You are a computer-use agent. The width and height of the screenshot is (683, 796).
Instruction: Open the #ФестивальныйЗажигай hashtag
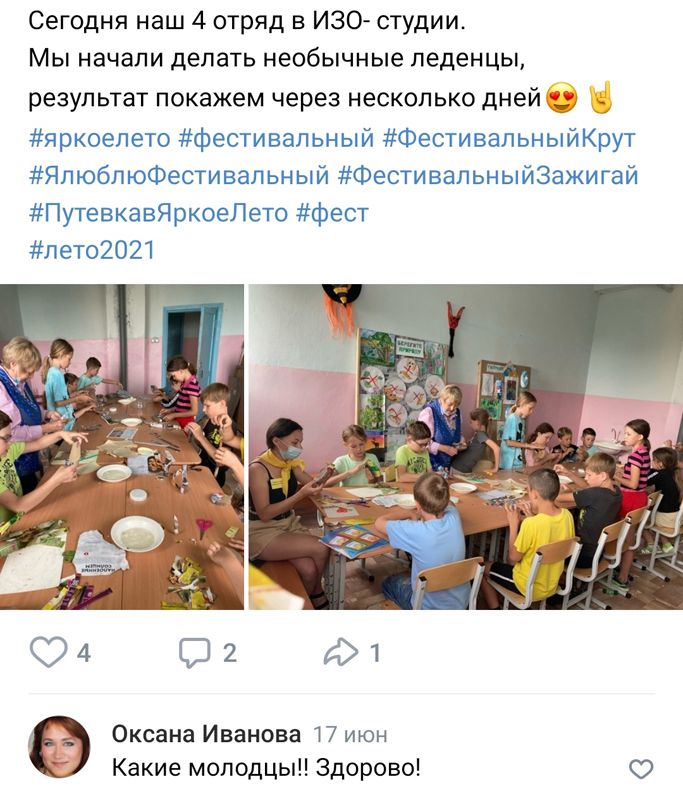(488, 176)
